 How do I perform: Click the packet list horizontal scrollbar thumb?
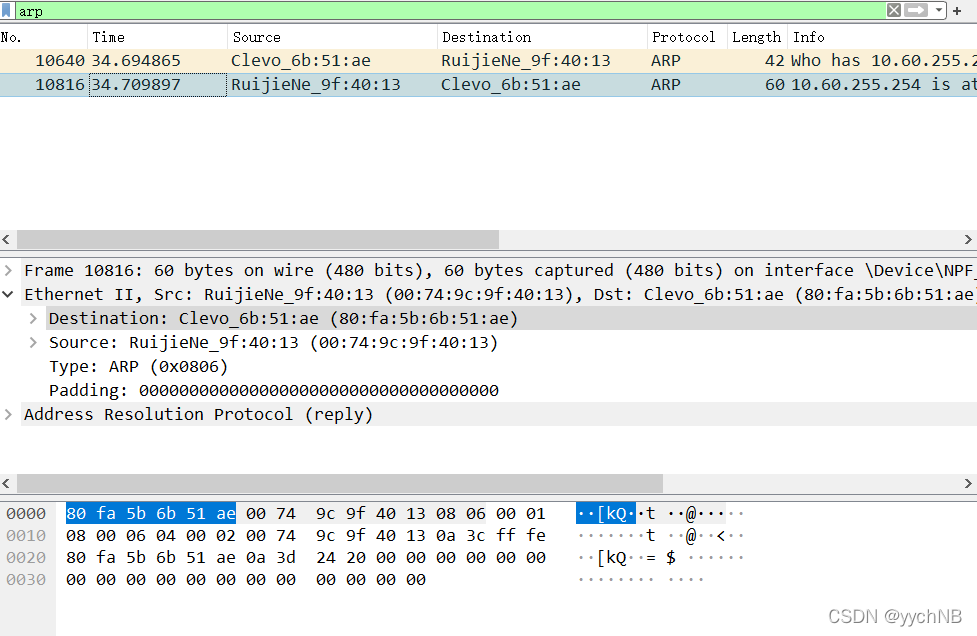258,239
